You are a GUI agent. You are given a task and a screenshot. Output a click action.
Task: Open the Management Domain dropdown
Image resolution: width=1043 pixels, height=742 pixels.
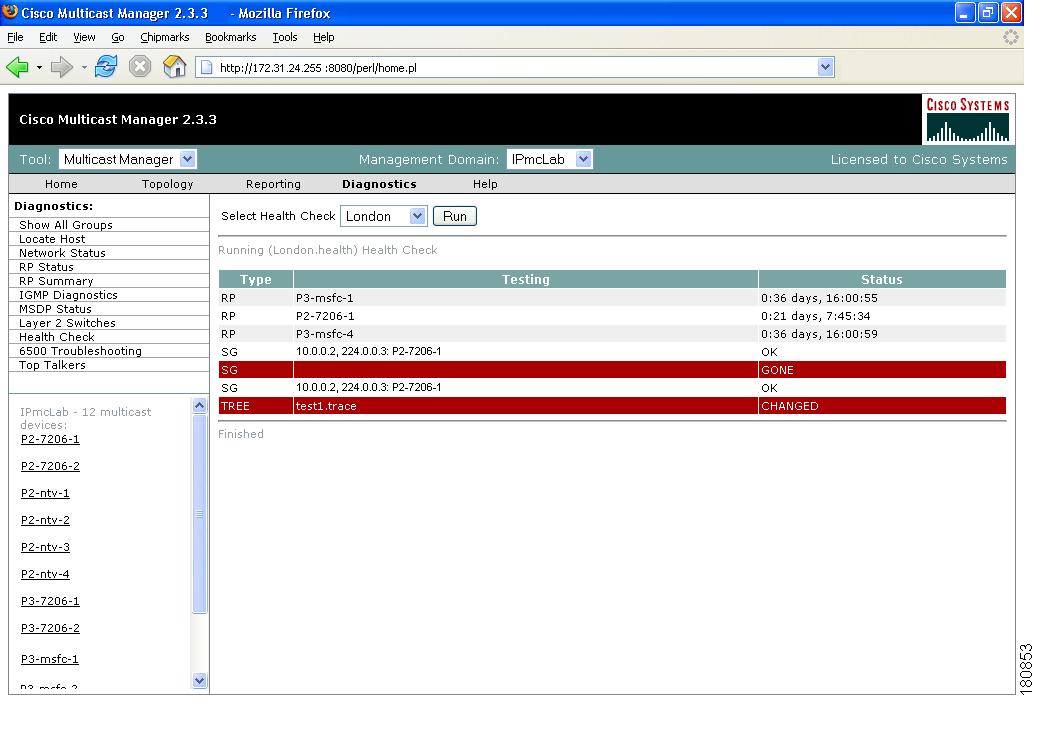pyautogui.click(x=549, y=159)
